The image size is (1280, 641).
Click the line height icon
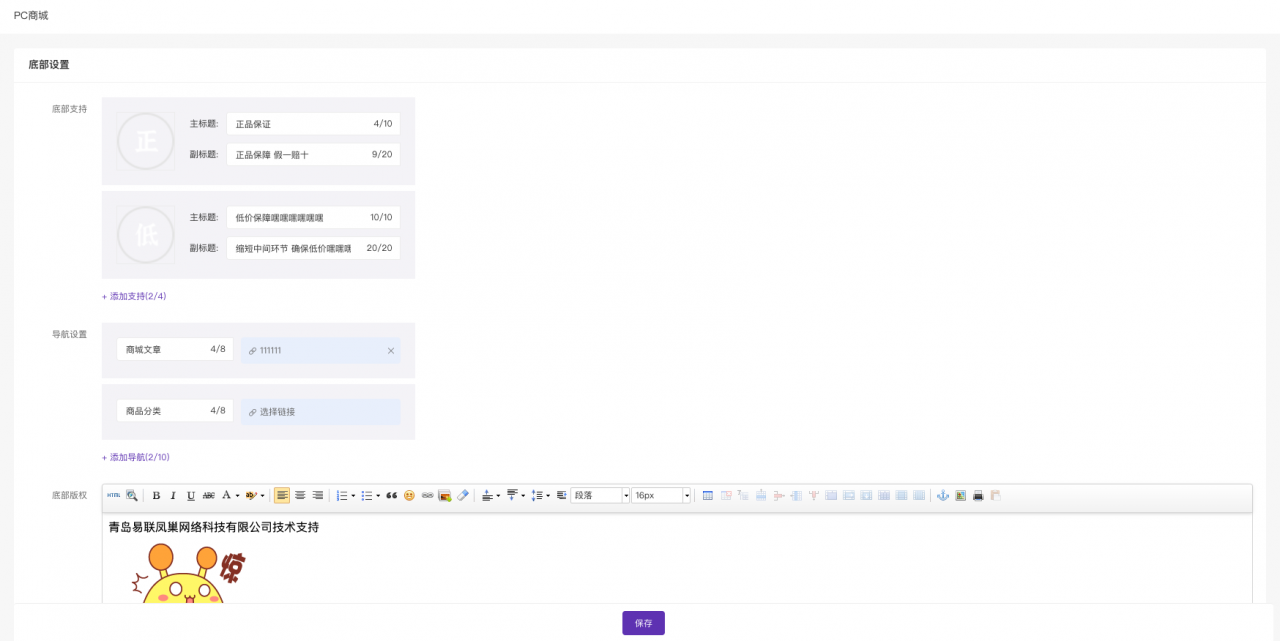pyautogui.click(x=536, y=495)
